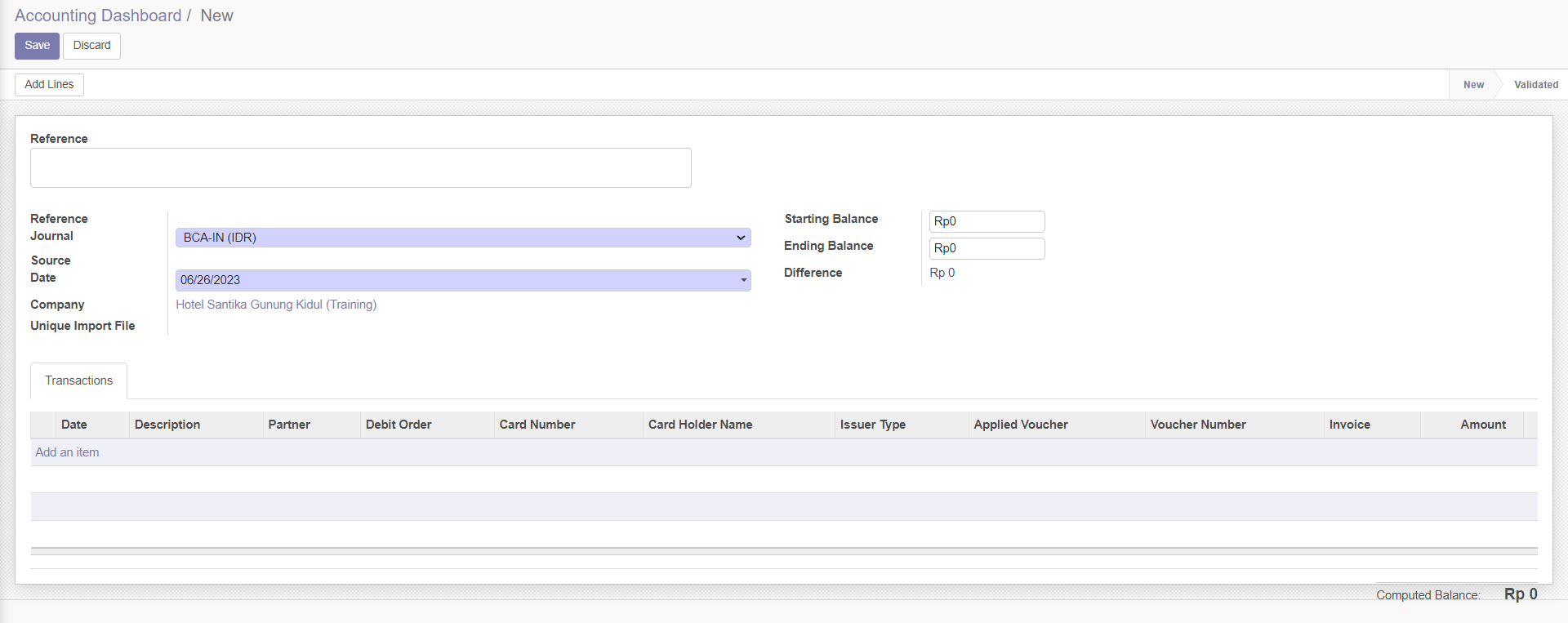Sort by Applied Voucher column header
1568x623 pixels.
click(x=1057, y=425)
